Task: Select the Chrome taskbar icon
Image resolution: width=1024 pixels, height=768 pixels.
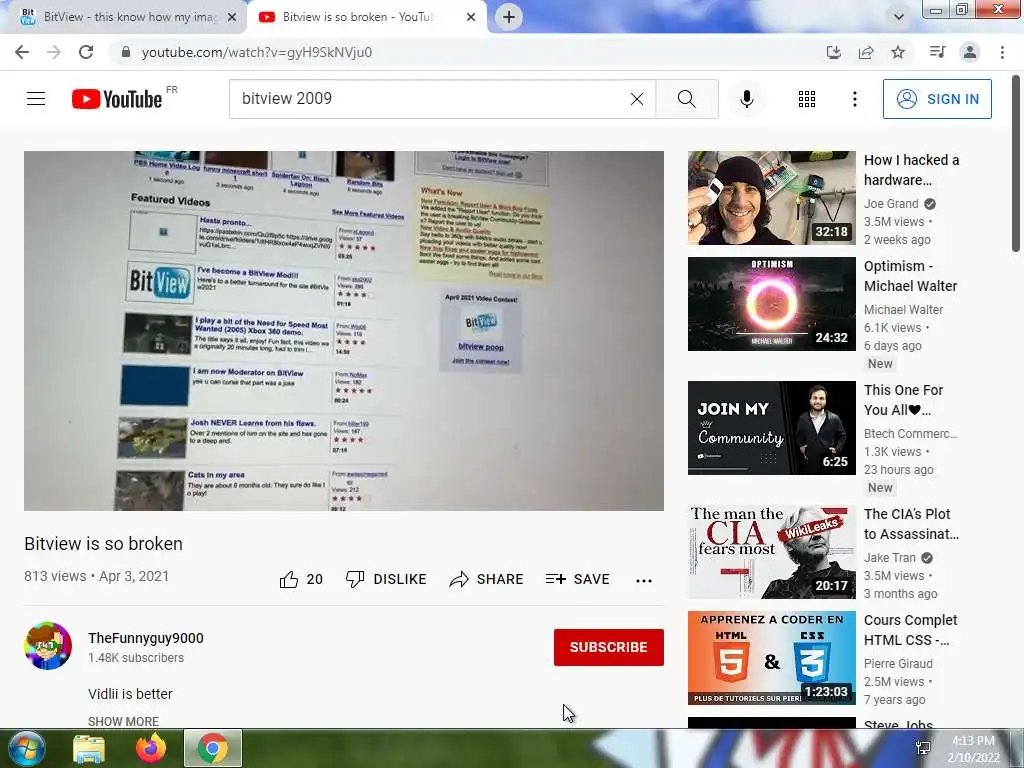Action: (213, 749)
